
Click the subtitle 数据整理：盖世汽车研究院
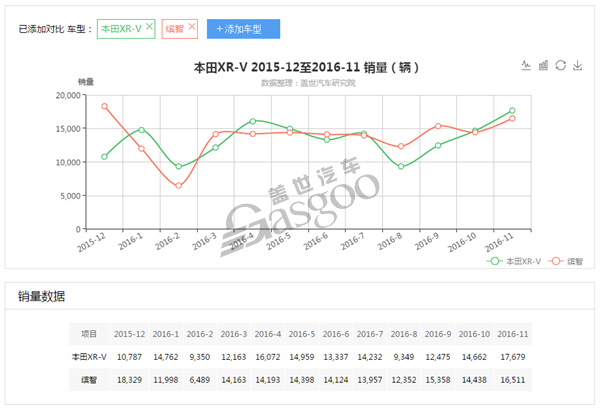[308, 83]
